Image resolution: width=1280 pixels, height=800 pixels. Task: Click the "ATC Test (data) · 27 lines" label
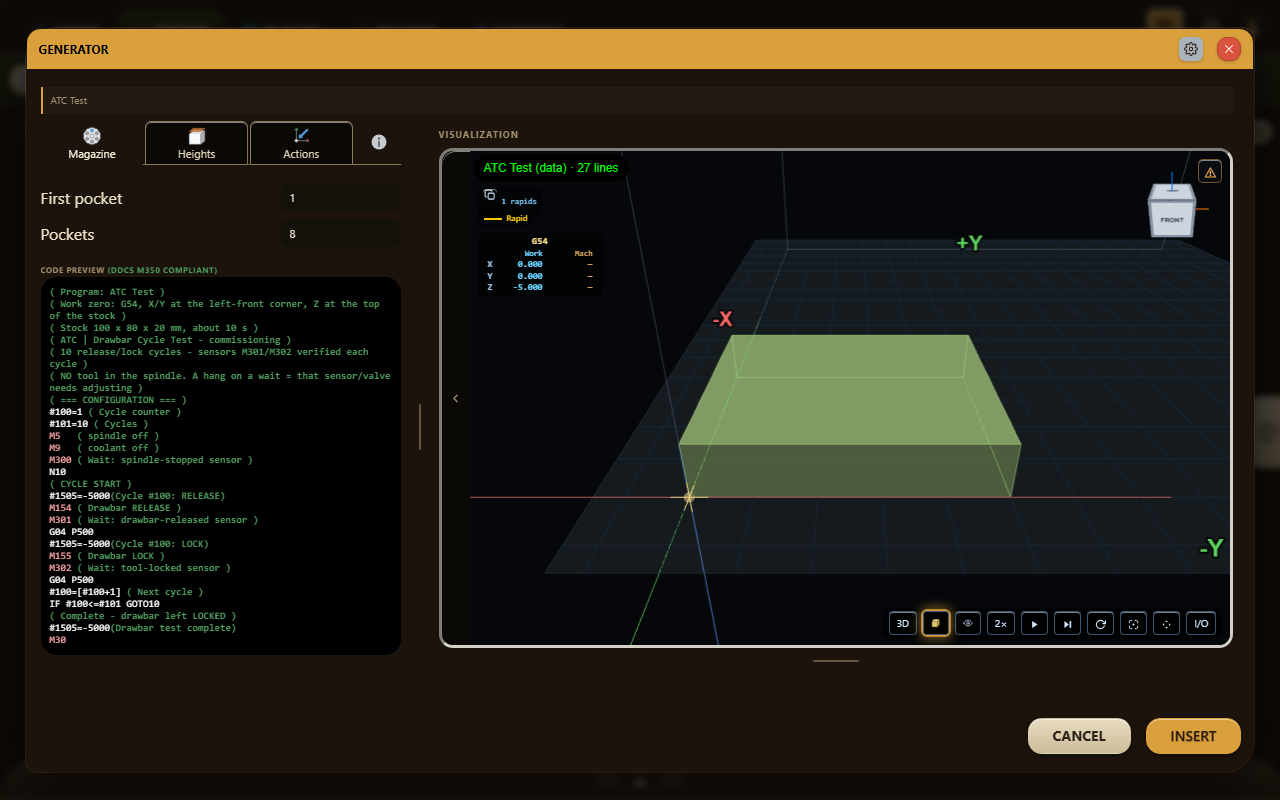click(x=551, y=168)
